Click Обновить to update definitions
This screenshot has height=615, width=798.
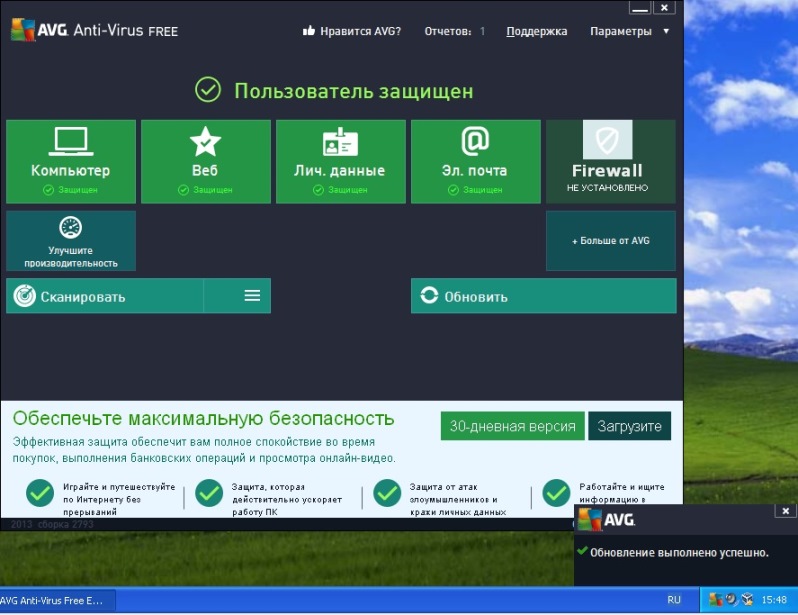(544, 296)
